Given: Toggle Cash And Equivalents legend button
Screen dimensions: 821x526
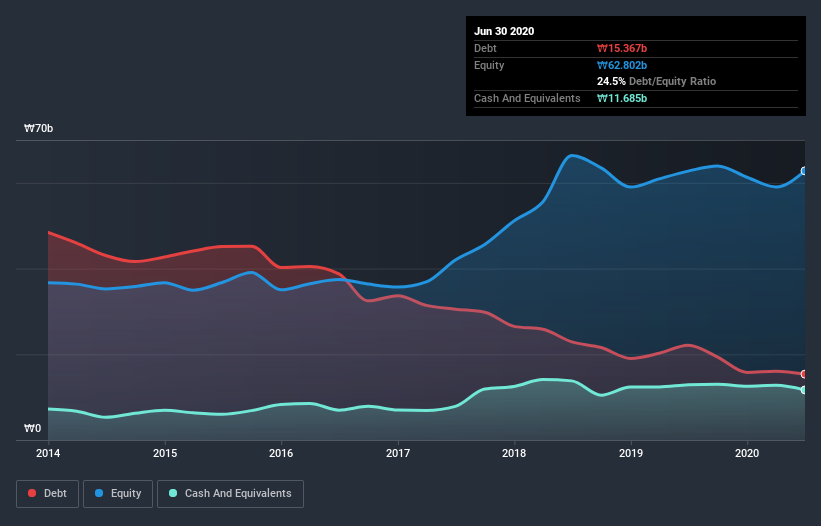Looking at the screenshot, I should pos(230,494).
